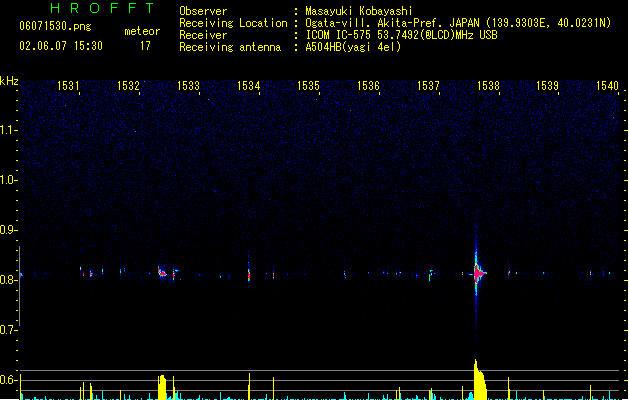Screen dimensions: 629x400
Task: Click the tallest yellow intensity peak near 1538
Action: tap(479, 380)
